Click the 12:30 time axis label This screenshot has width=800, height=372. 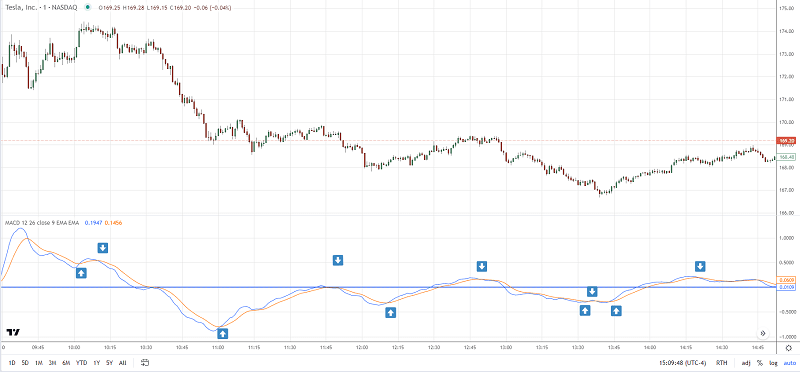tap(434, 348)
